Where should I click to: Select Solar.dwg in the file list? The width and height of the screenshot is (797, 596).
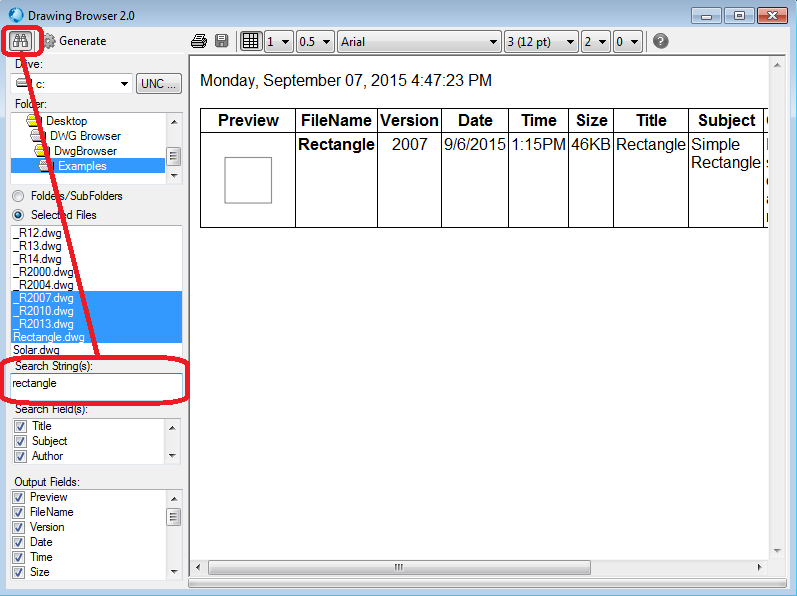click(37, 350)
